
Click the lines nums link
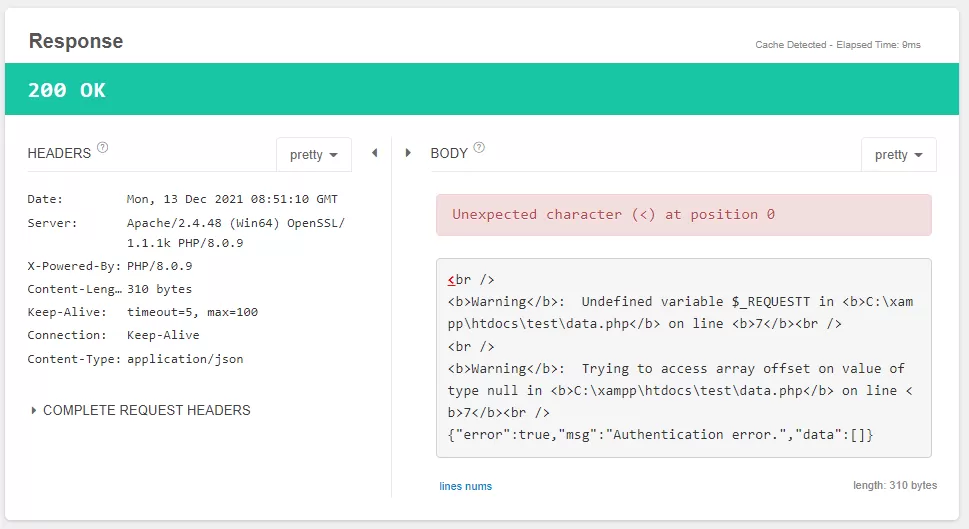click(465, 486)
